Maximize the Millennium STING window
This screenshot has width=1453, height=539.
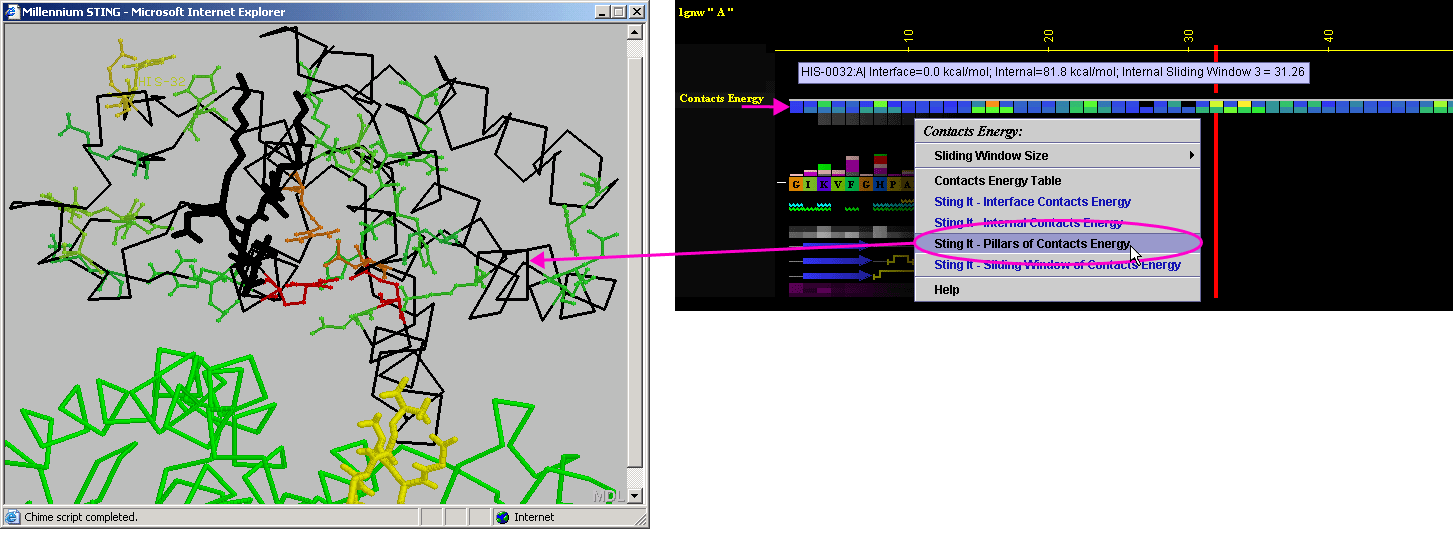pyautogui.click(x=618, y=12)
